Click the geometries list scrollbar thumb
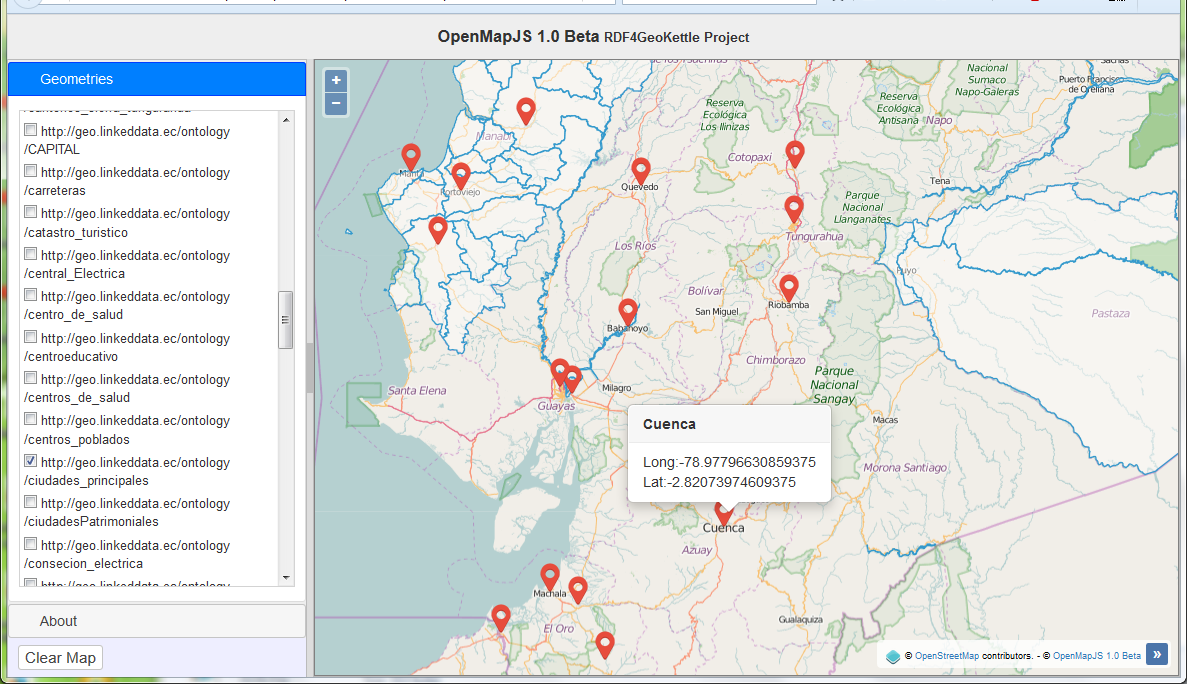The image size is (1187, 685). tap(285, 319)
